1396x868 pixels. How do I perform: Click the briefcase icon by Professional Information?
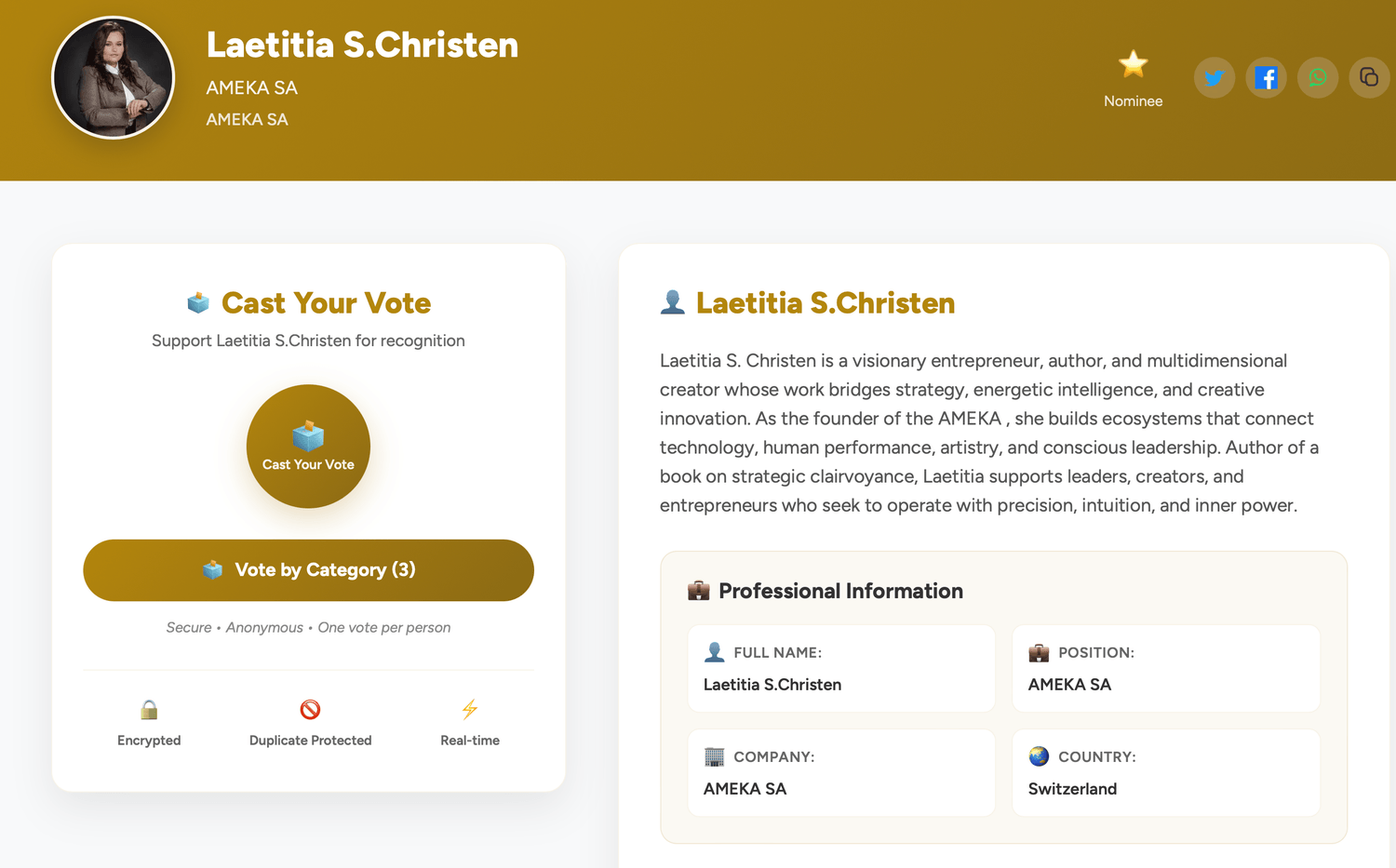(698, 591)
